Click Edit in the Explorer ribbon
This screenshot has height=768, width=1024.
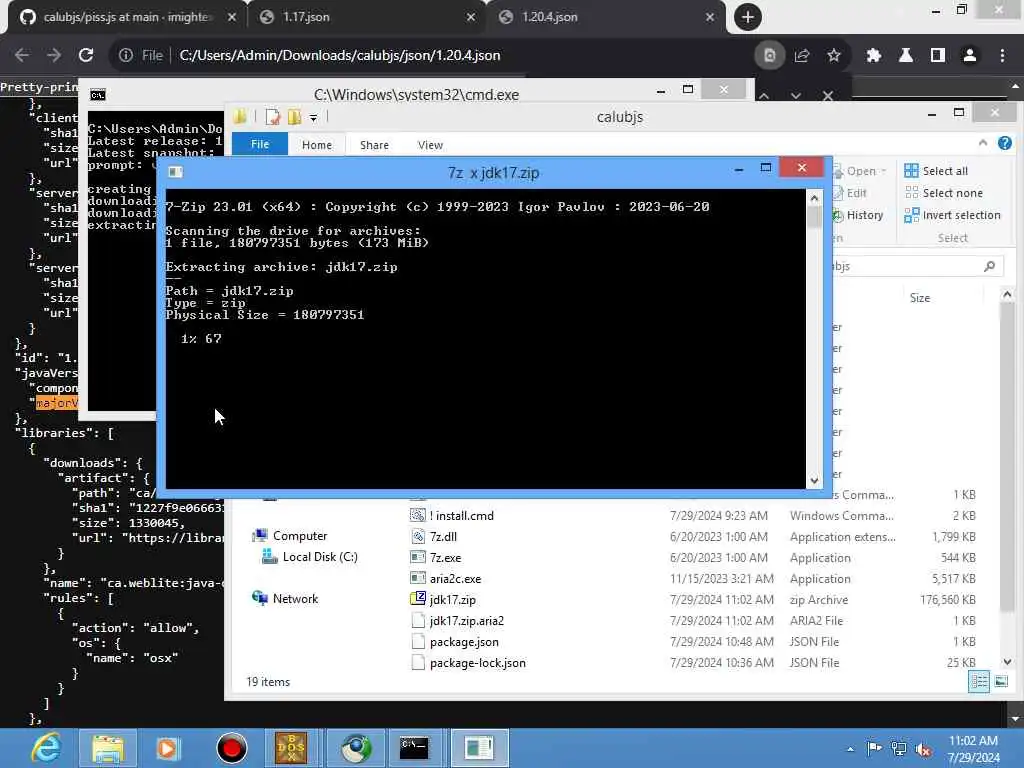850,193
